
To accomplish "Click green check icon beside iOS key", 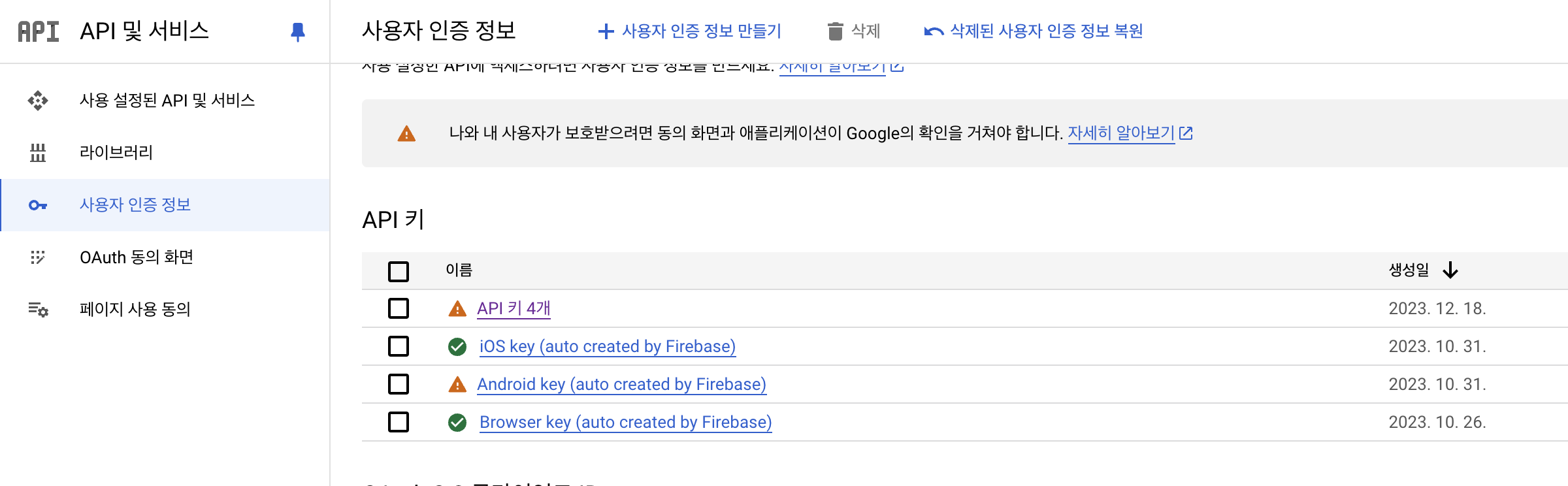I will (457, 346).
